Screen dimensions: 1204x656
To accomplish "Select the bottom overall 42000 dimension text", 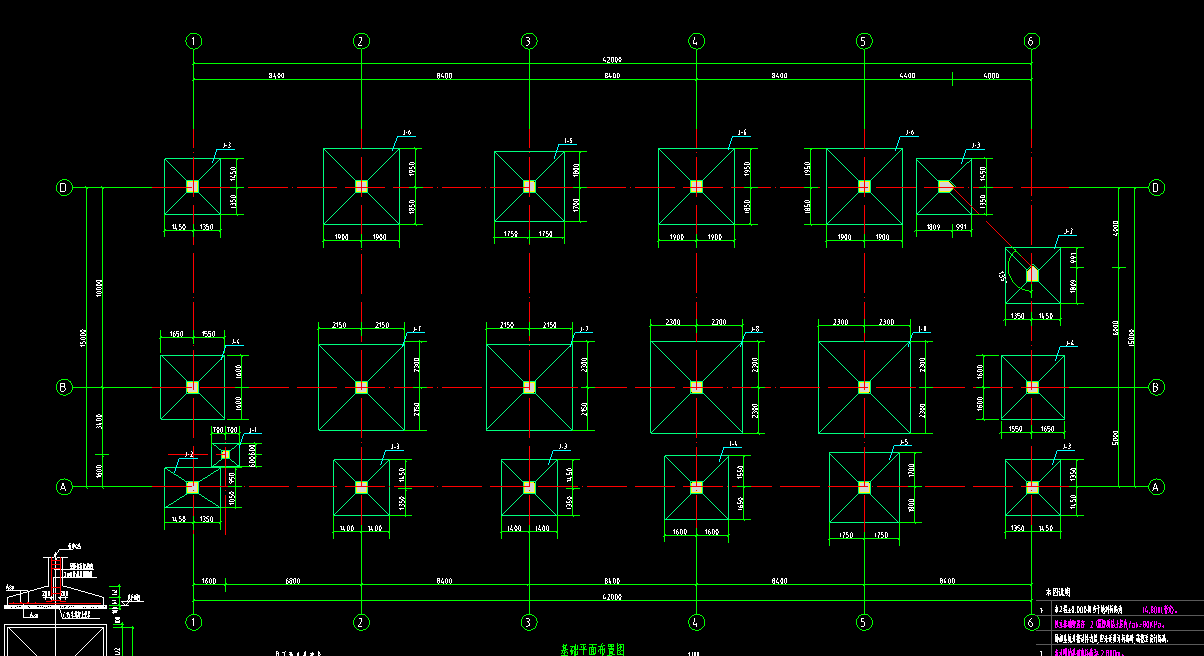I will [x=612, y=596].
